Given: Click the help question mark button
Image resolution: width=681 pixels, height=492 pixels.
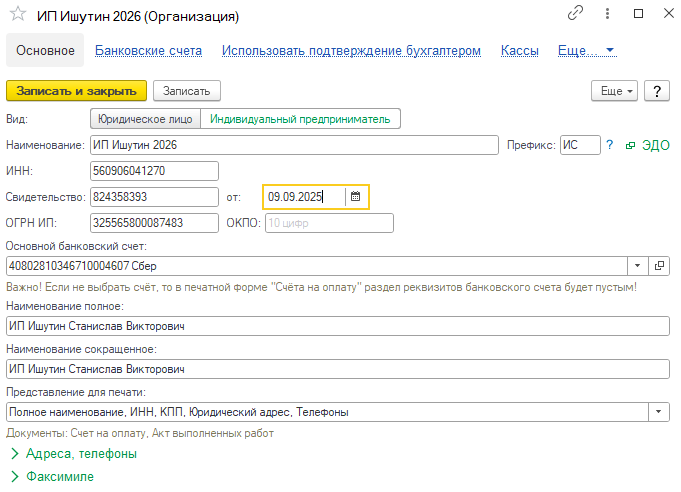Looking at the screenshot, I should click(x=656, y=91).
